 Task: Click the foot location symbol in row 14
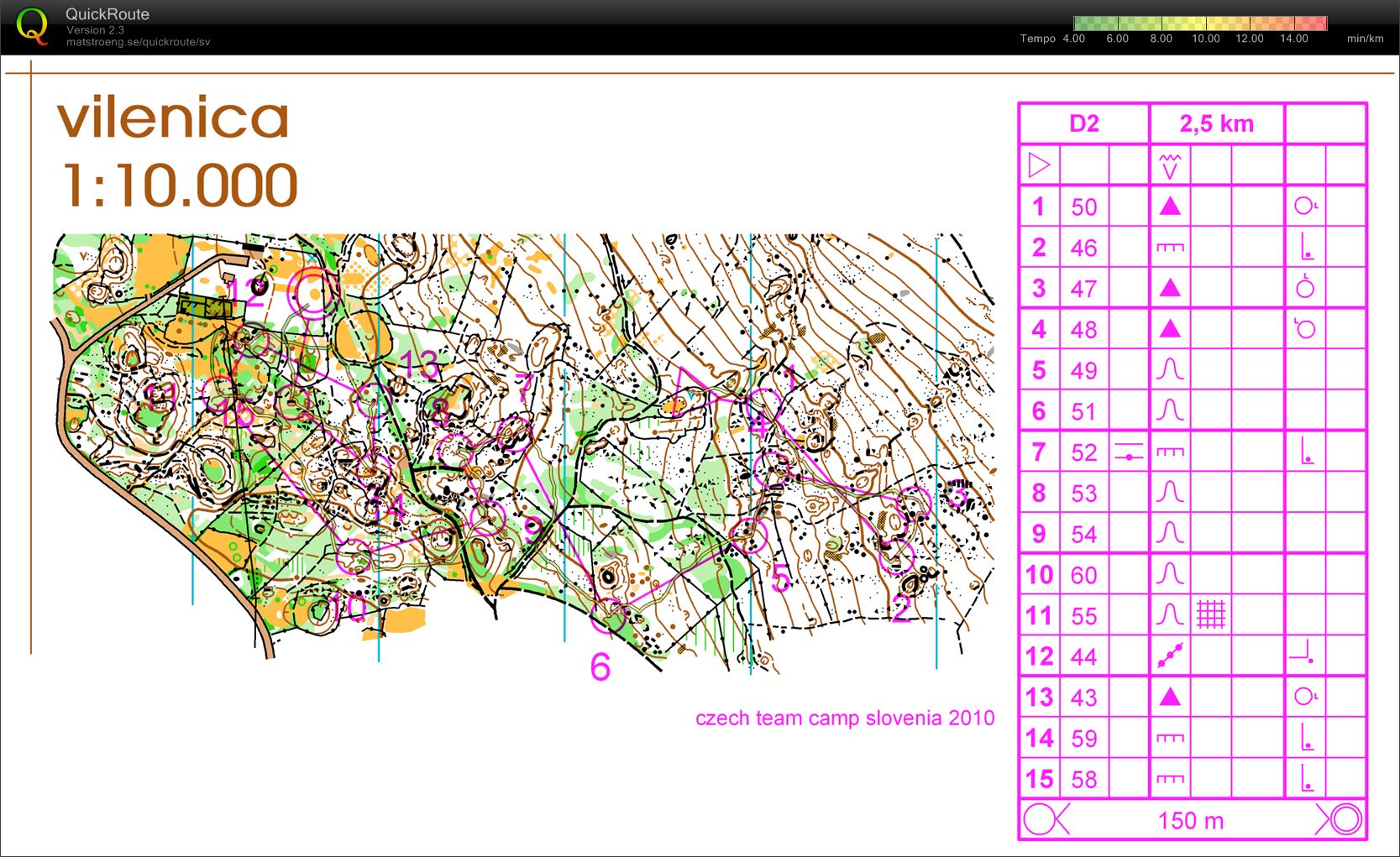[1306, 738]
